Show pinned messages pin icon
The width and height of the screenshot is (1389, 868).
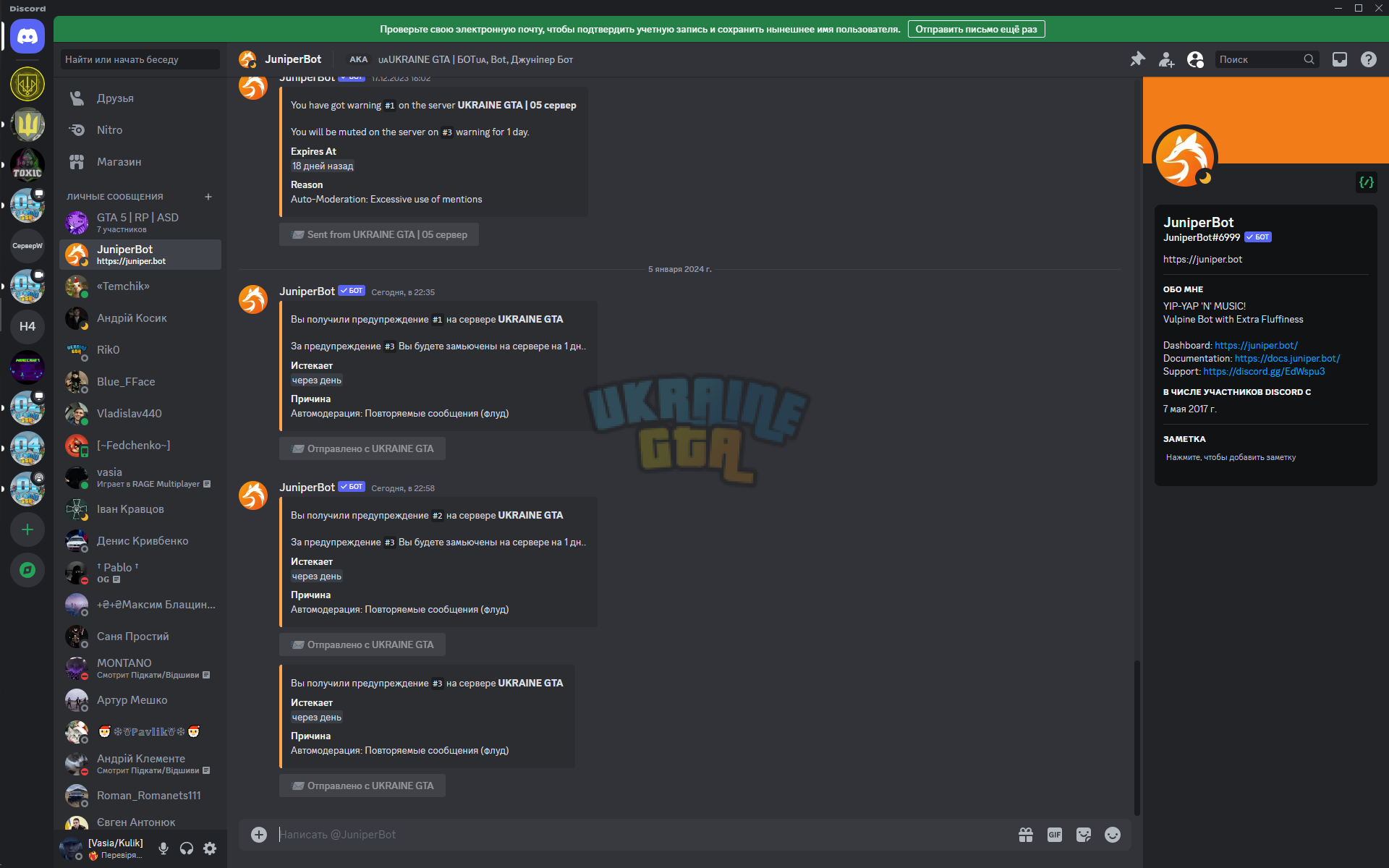[x=1137, y=59]
